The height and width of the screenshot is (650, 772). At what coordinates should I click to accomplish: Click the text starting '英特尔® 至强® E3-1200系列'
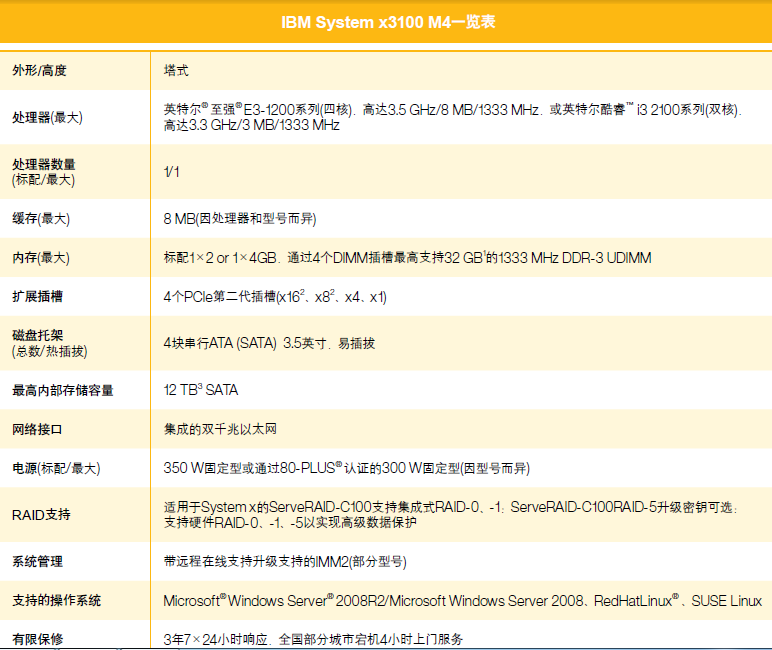click(453, 109)
